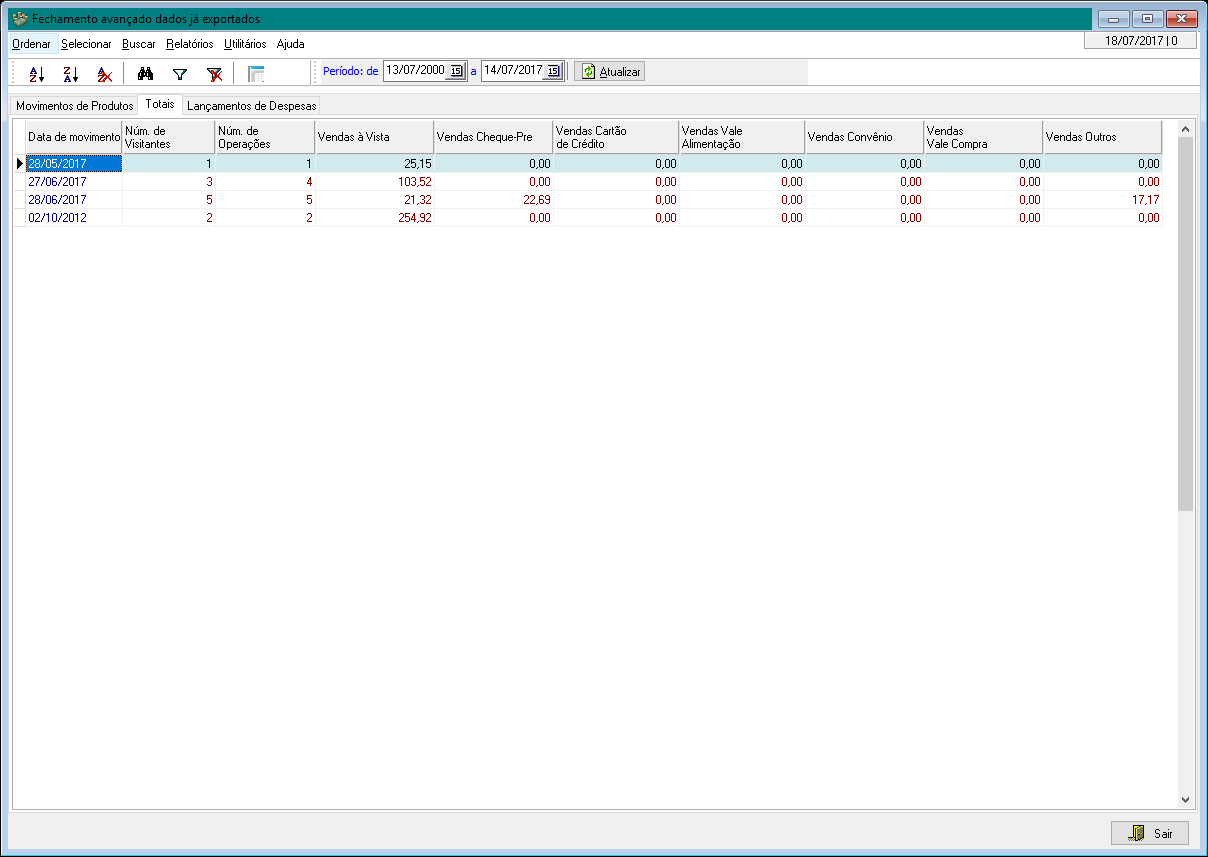Click the date status box 18/07/2017 | 0
This screenshot has width=1208, height=857.
click(x=1141, y=41)
